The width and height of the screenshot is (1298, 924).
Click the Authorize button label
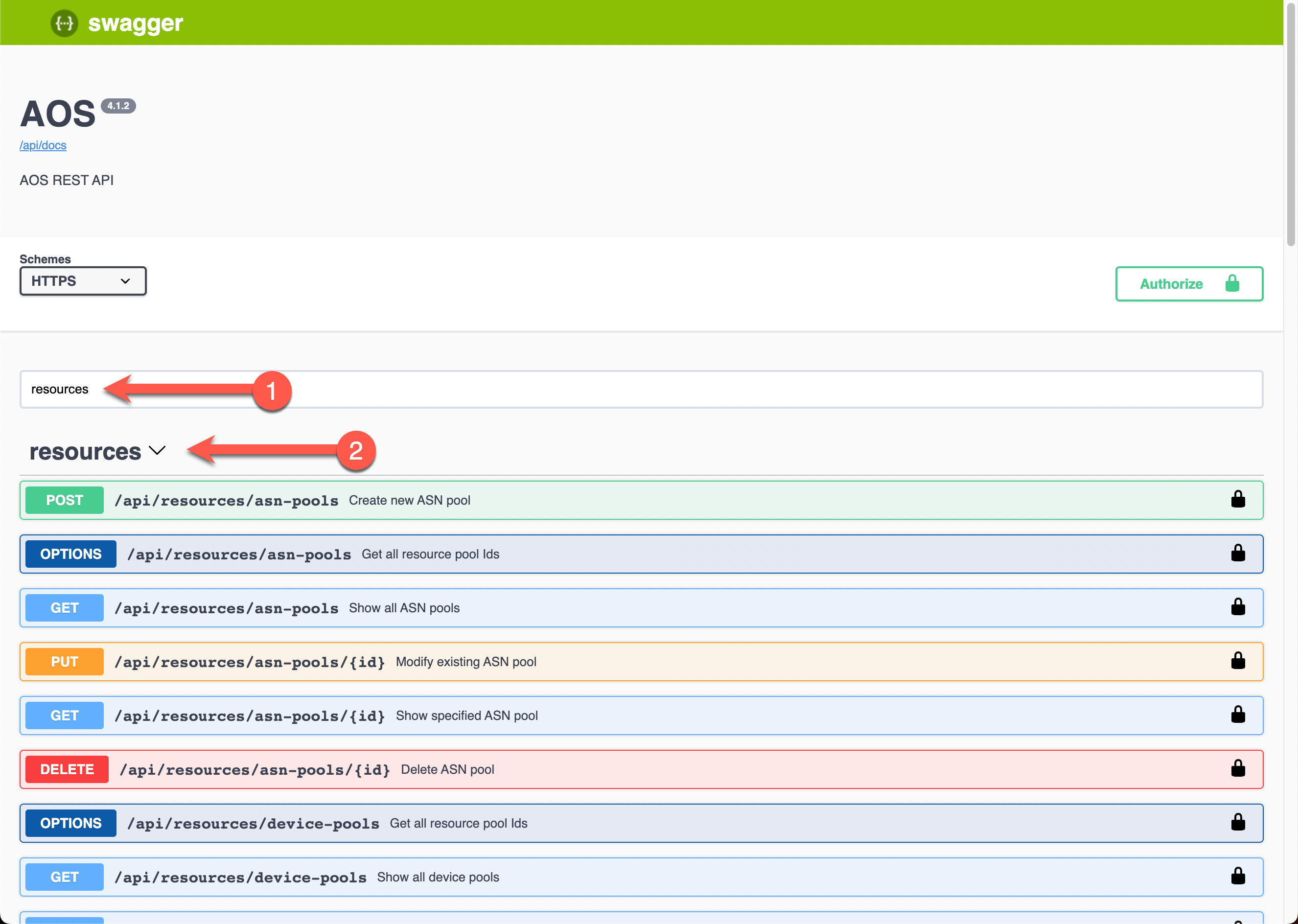point(1171,284)
